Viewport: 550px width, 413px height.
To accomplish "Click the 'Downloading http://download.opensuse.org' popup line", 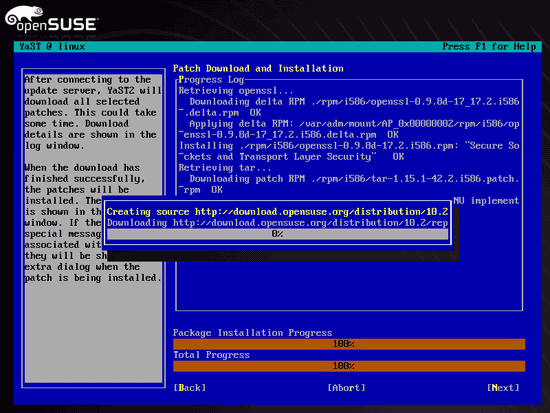I will (x=277, y=223).
